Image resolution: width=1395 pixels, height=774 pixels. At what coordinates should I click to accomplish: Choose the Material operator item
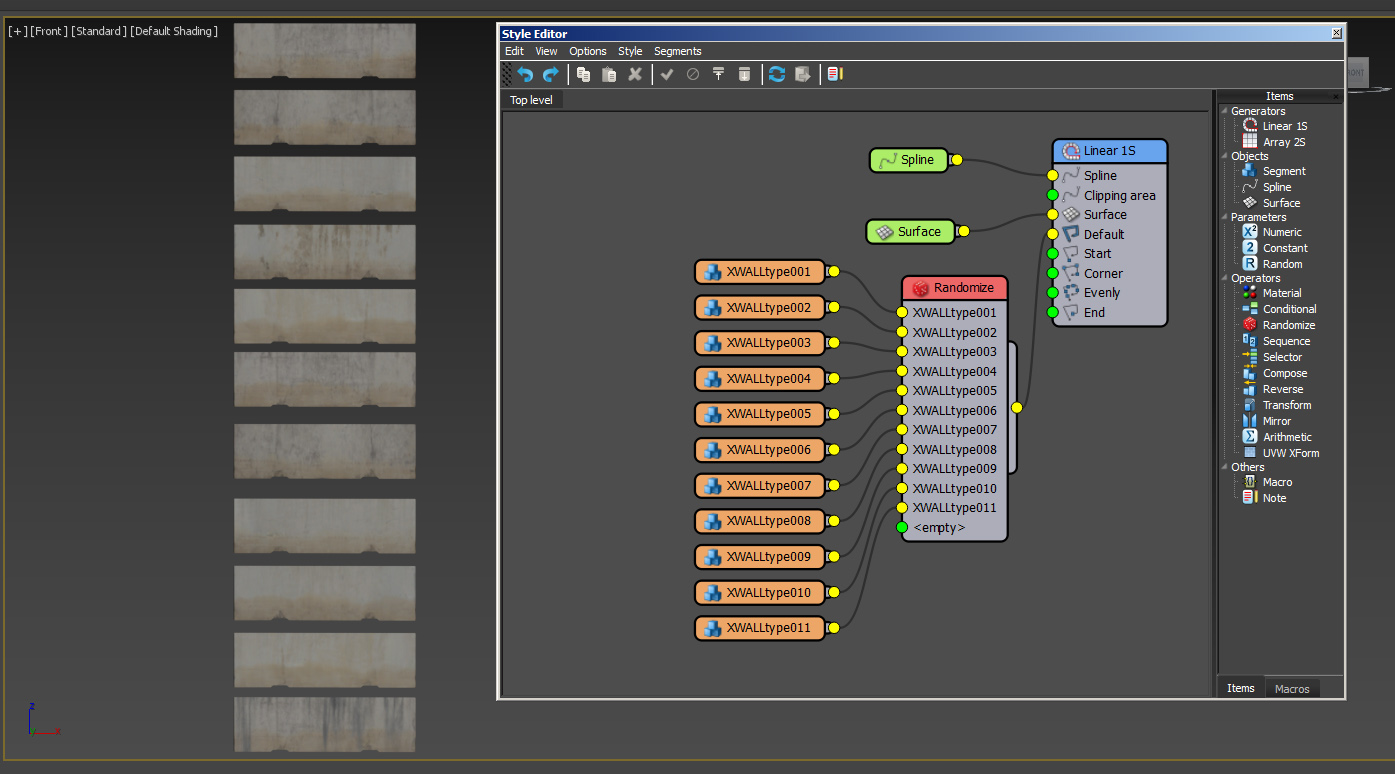click(x=1281, y=293)
